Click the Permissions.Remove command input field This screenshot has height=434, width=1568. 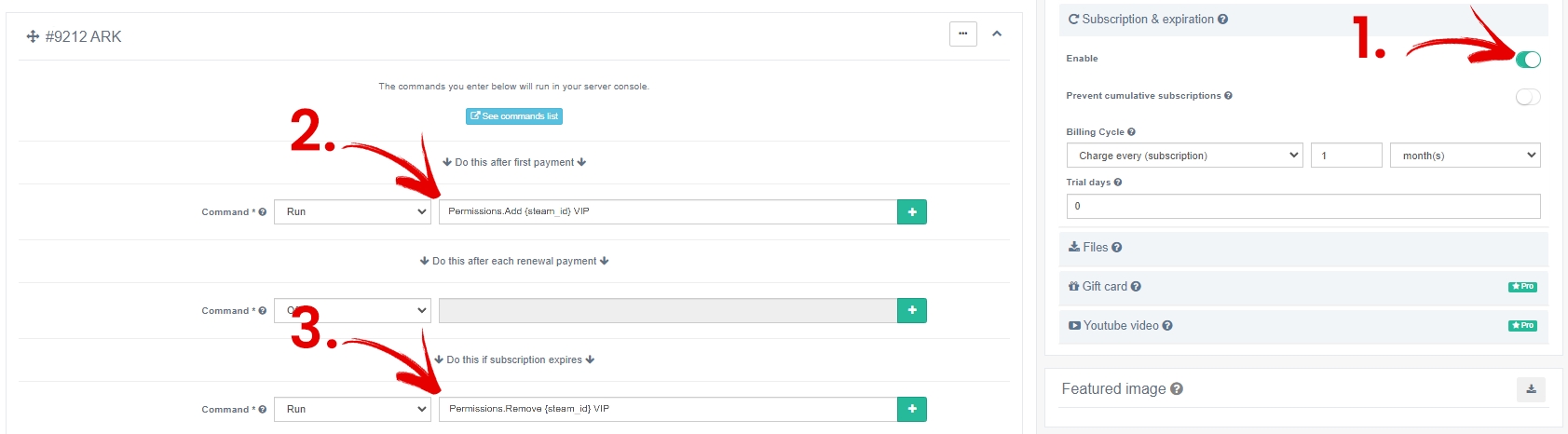667,410
